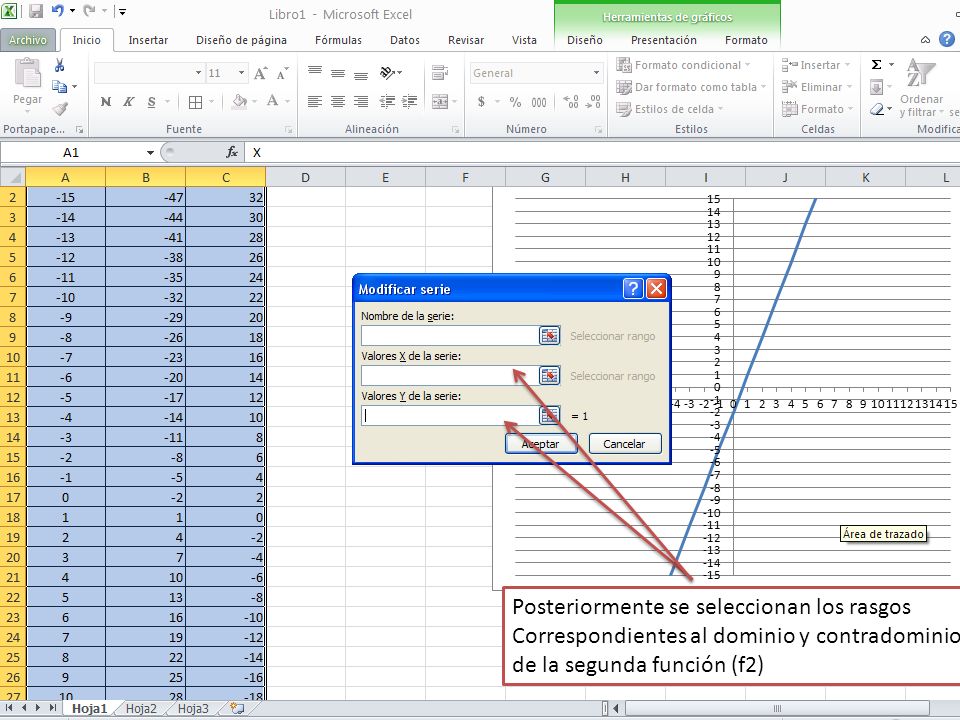Viewport: 960px width, 720px height.
Task: Toggle Subrayado (S) underline formatting
Action: [151, 102]
